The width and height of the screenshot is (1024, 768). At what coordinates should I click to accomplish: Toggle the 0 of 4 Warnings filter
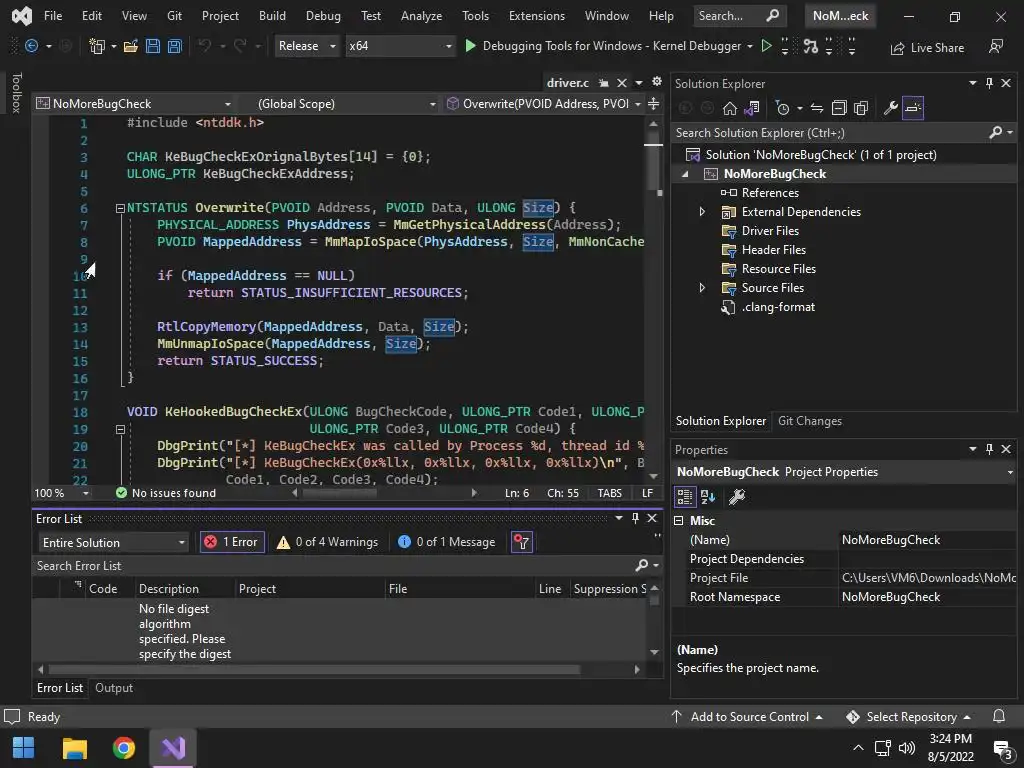[327, 542]
